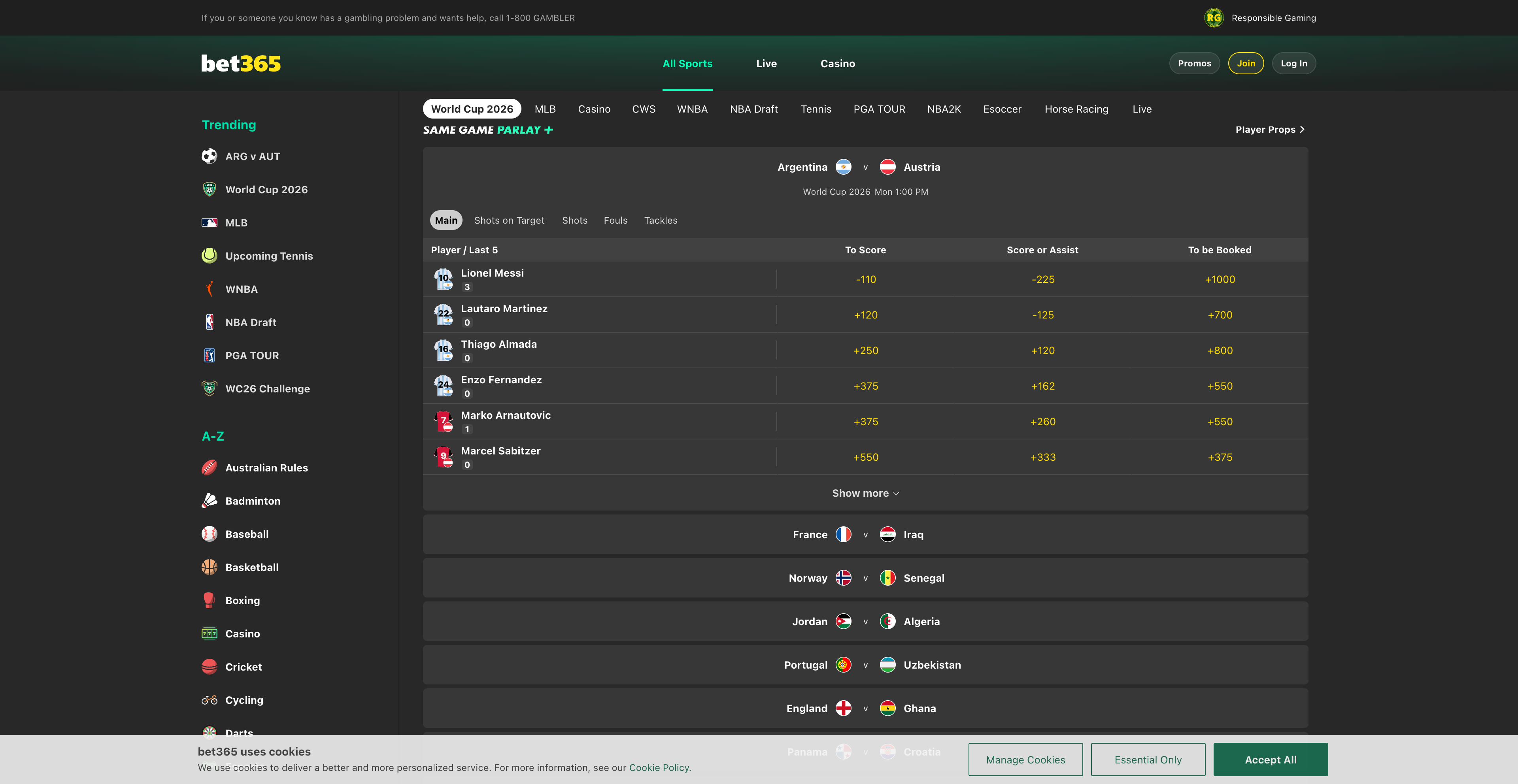Click the Badminton shuttlecock icon
1518x784 pixels.
(209, 501)
